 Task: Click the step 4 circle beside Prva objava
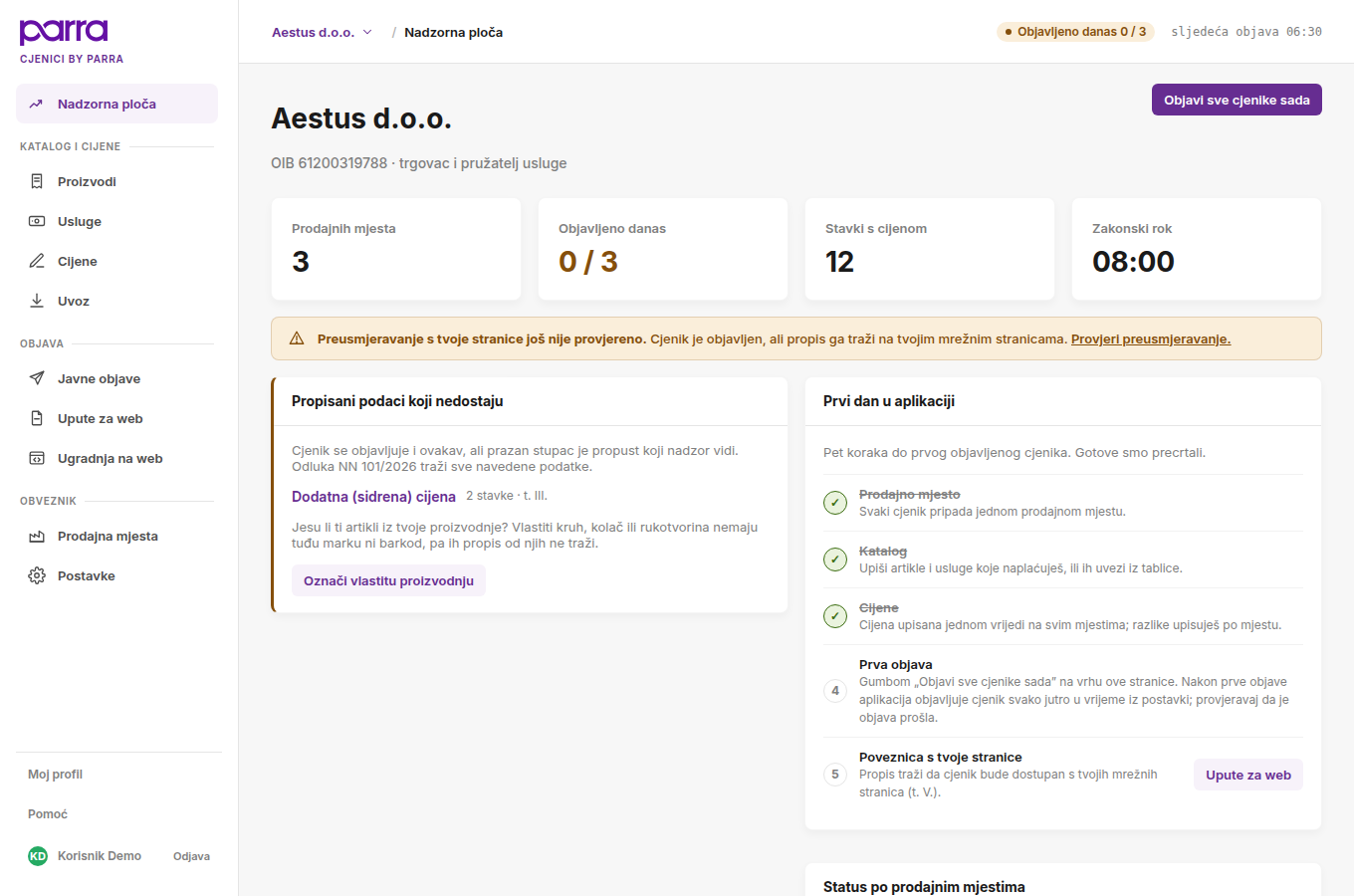click(x=835, y=691)
